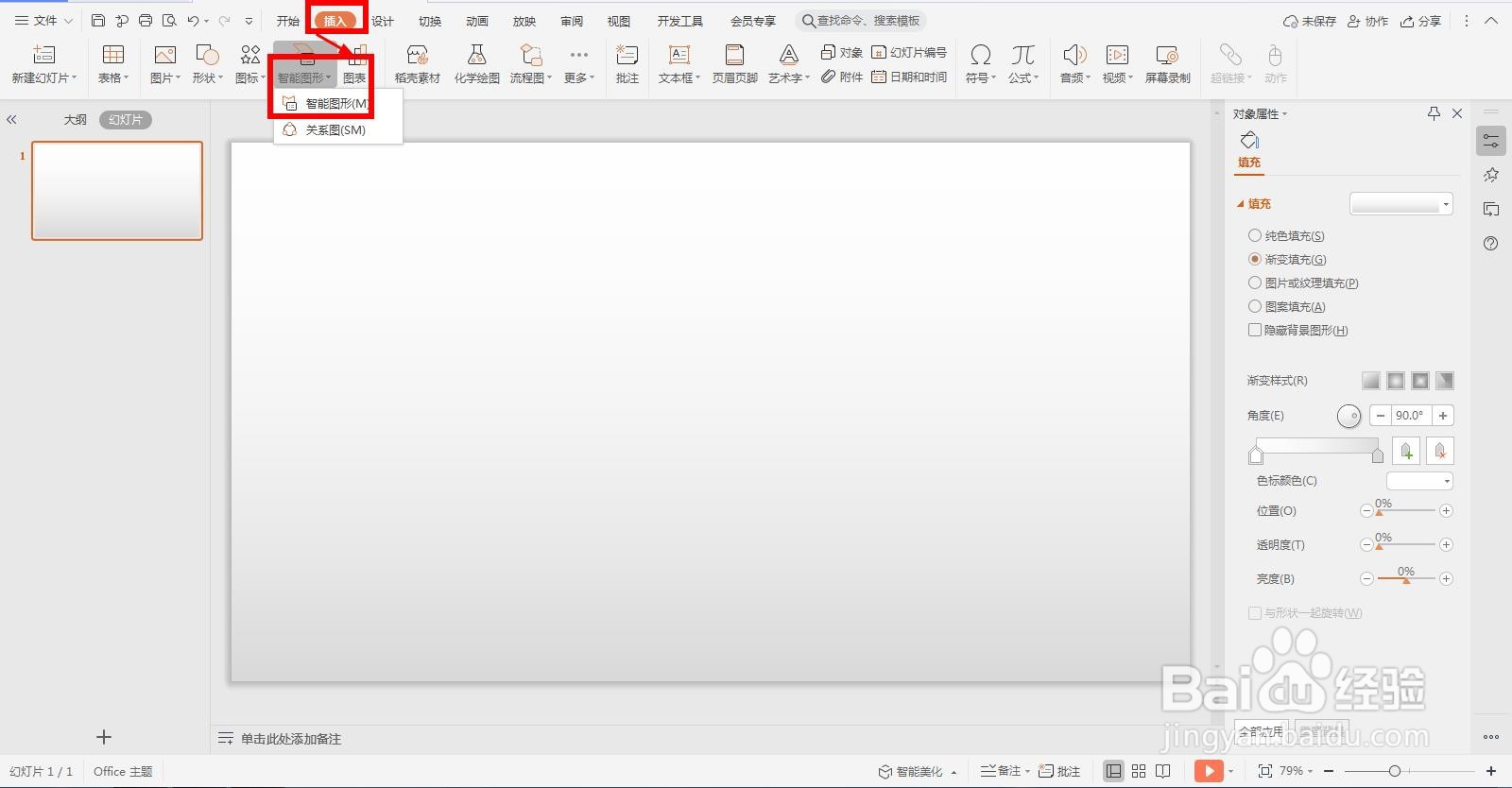Image resolution: width=1512 pixels, height=788 pixels.
Task: Select Gradient fill (渐变填充) radio
Action: pos(1255,259)
